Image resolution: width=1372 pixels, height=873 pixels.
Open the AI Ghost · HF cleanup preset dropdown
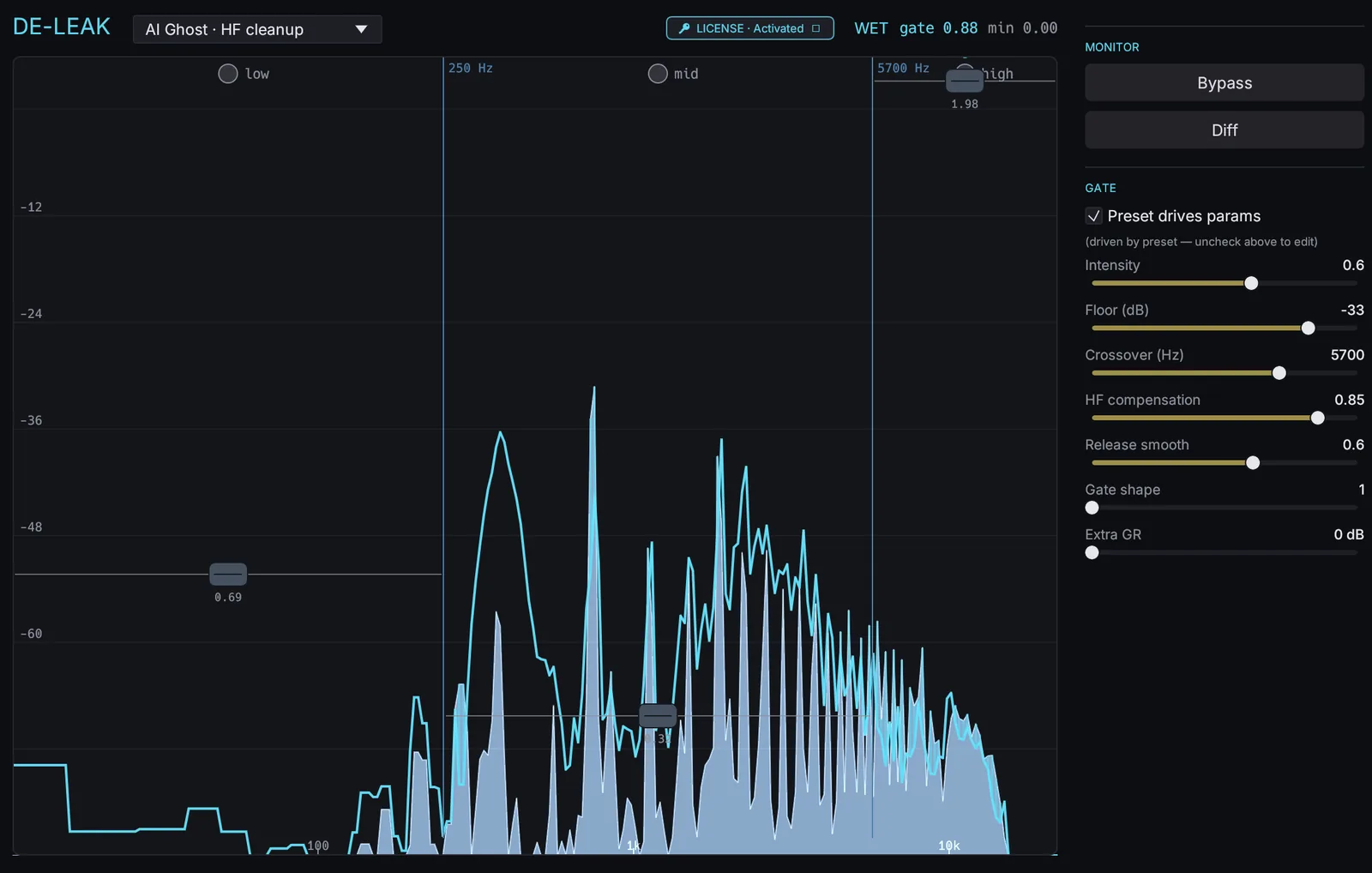coord(257,29)
